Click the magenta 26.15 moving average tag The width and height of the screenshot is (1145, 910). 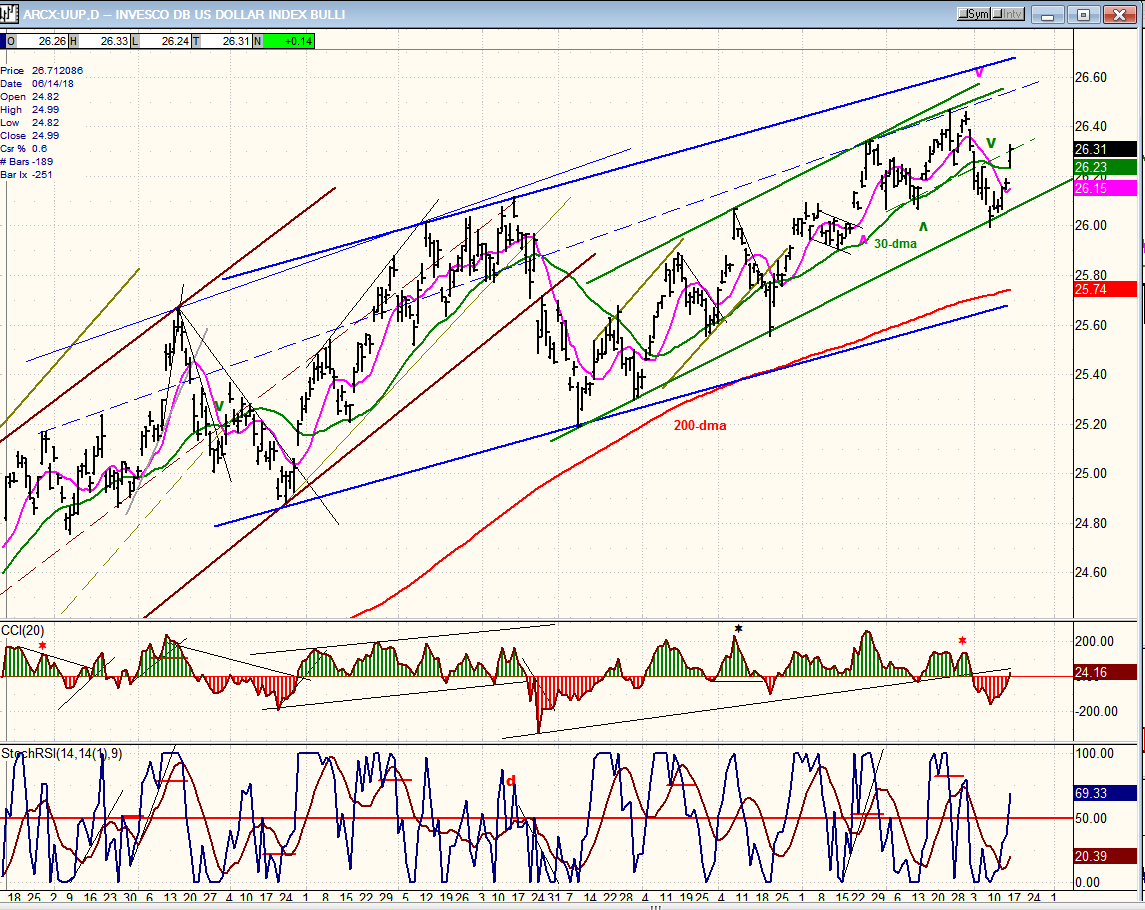(x=1105, y=188)
